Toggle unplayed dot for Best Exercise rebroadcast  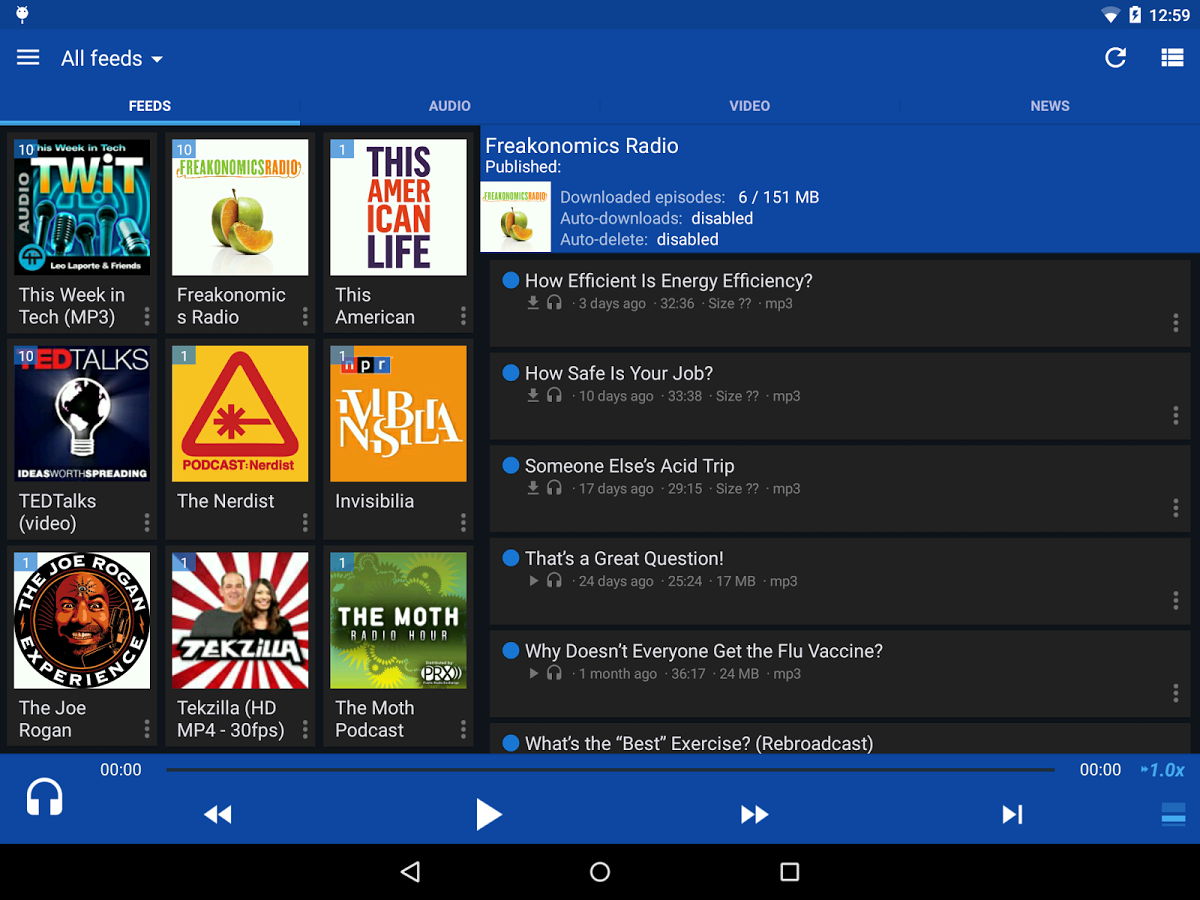point(511,743)
